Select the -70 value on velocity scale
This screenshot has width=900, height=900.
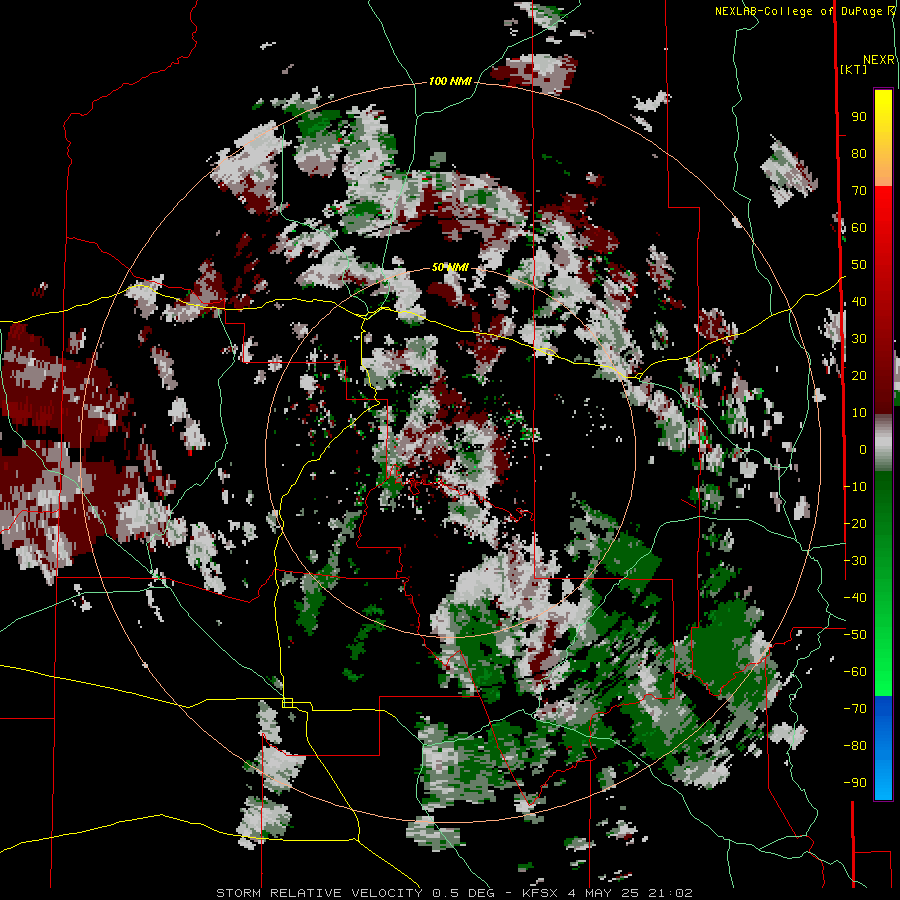[x=855, y=709]
